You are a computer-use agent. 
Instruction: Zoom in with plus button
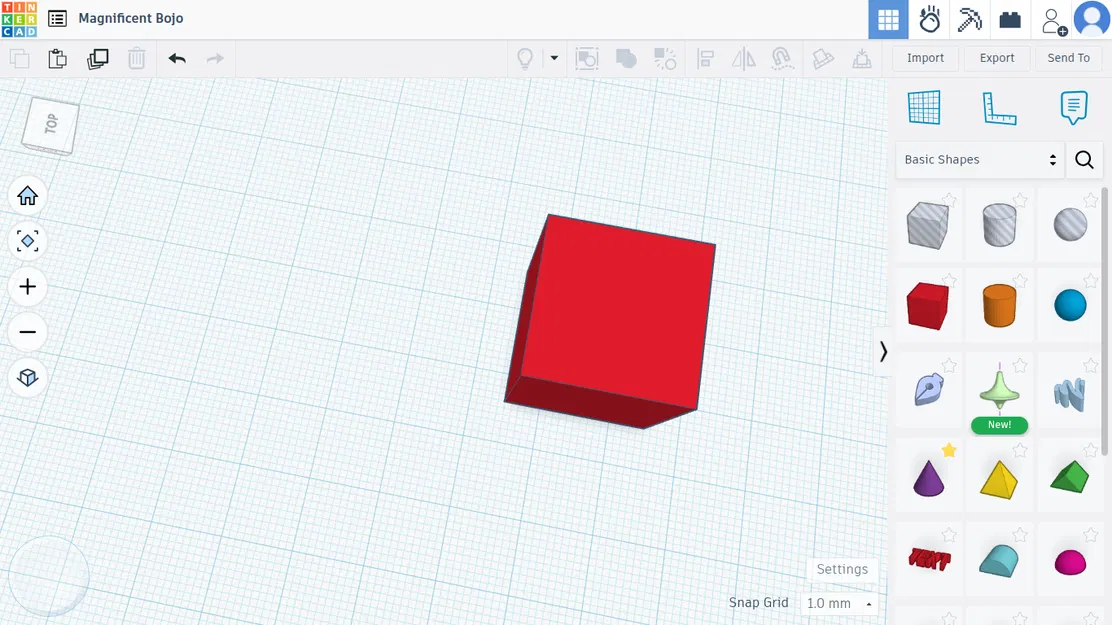pyautogui.click(x=28, y=287)
